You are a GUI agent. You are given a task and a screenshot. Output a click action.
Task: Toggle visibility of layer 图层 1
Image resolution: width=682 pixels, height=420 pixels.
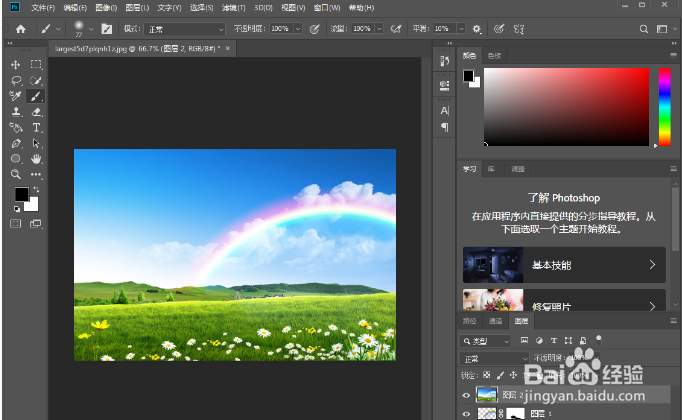pyautogui.click(x=466, y=413)
